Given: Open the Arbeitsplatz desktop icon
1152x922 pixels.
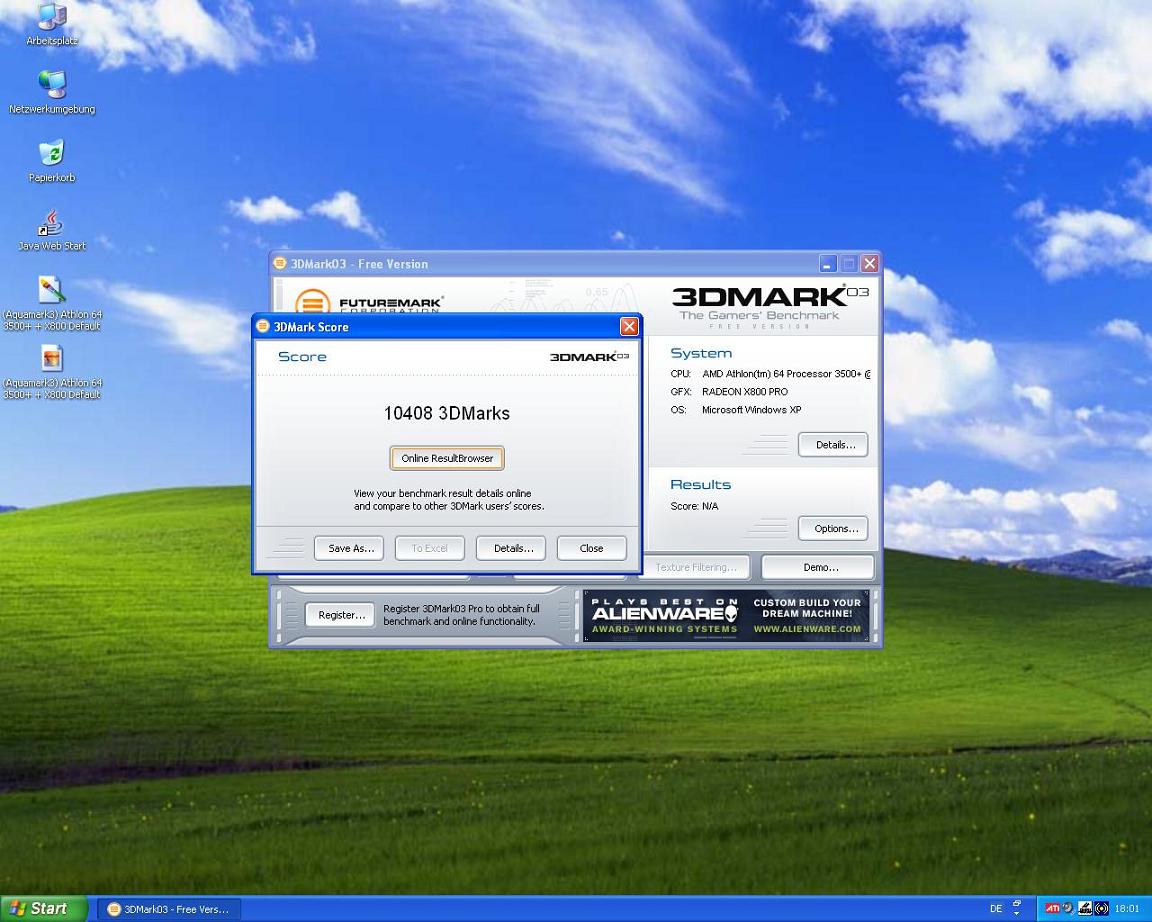Looking at the screenshot, I should (51, 24).
